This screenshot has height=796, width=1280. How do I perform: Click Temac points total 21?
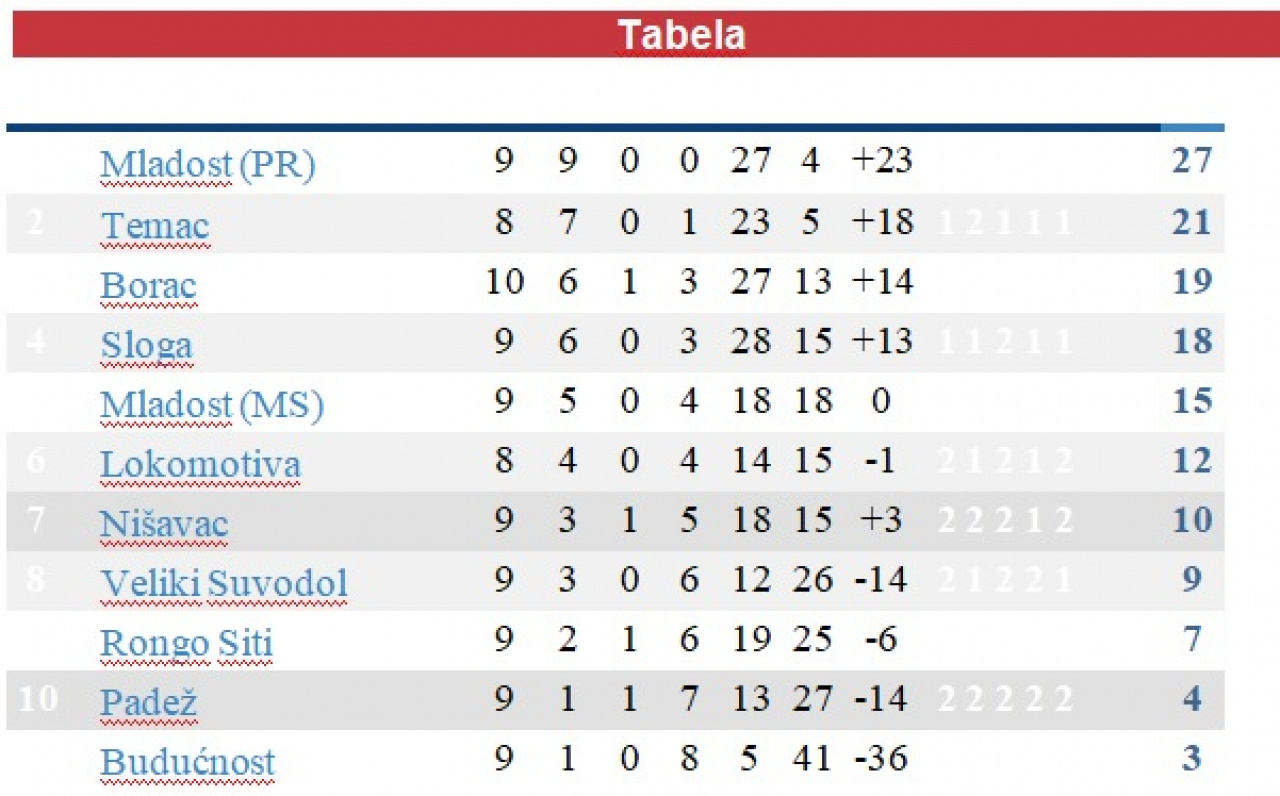click(x=1192, y=221)
